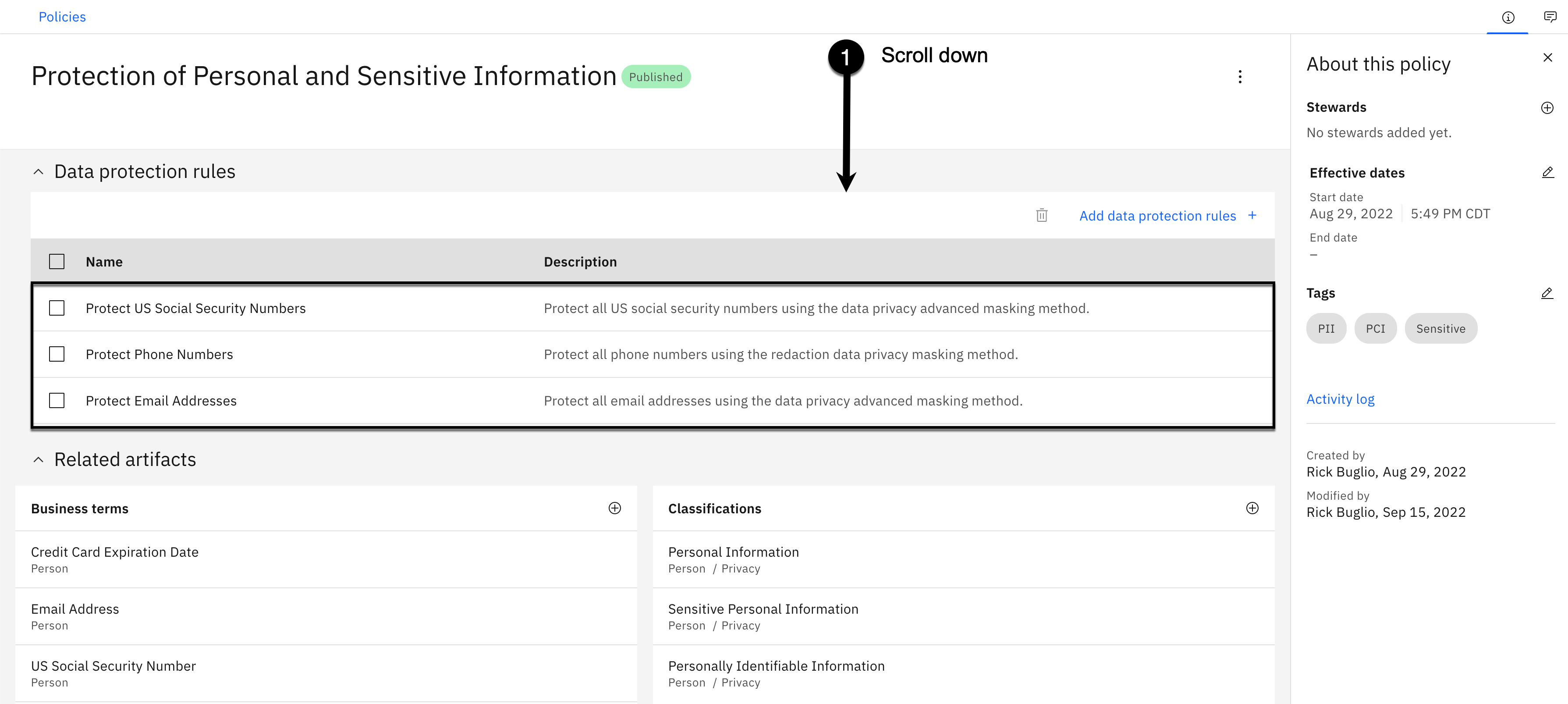This screenshot has height=704, width=1568.
Task: Open the comments icon
Action: pos(1550,17)
